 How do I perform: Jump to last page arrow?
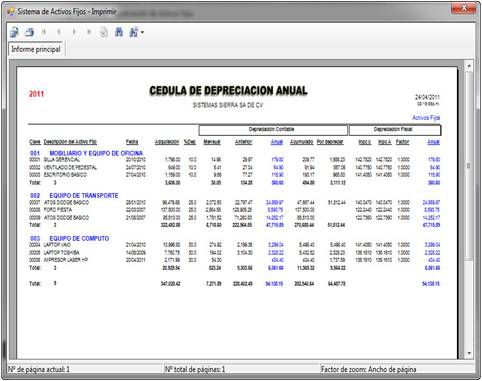click(89, 32)
